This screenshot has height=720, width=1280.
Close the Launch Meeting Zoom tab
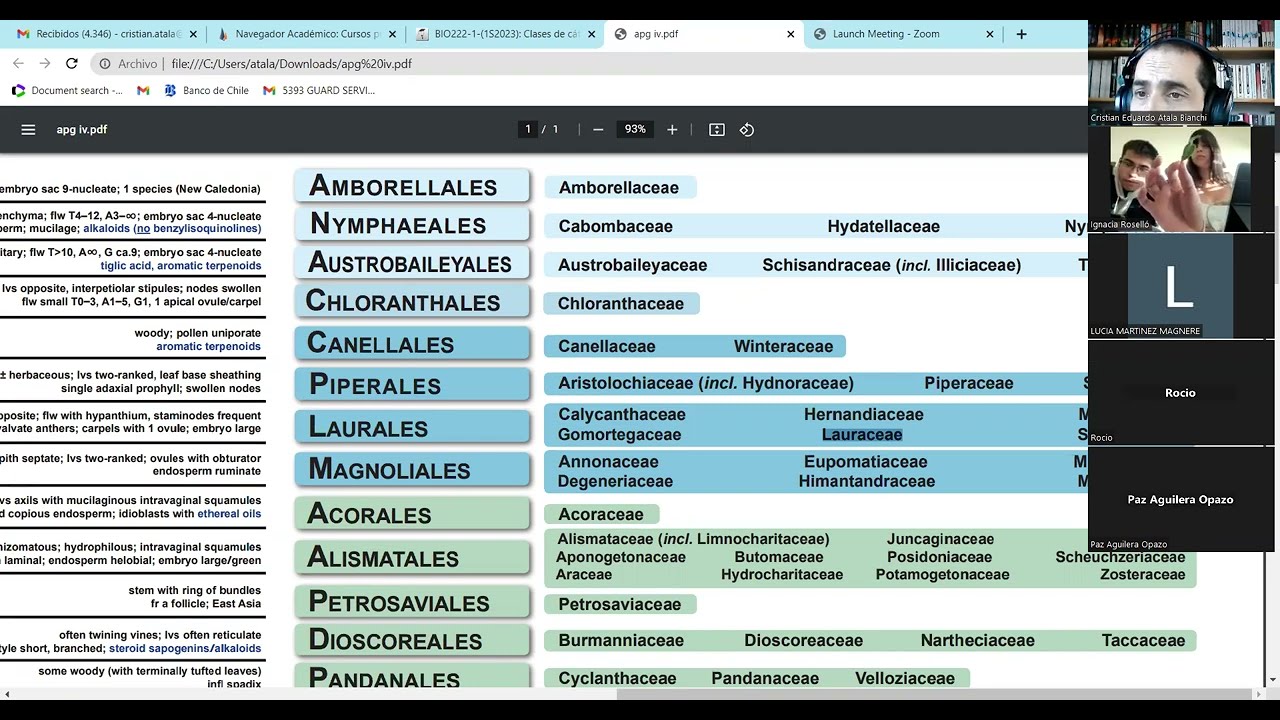989,34
